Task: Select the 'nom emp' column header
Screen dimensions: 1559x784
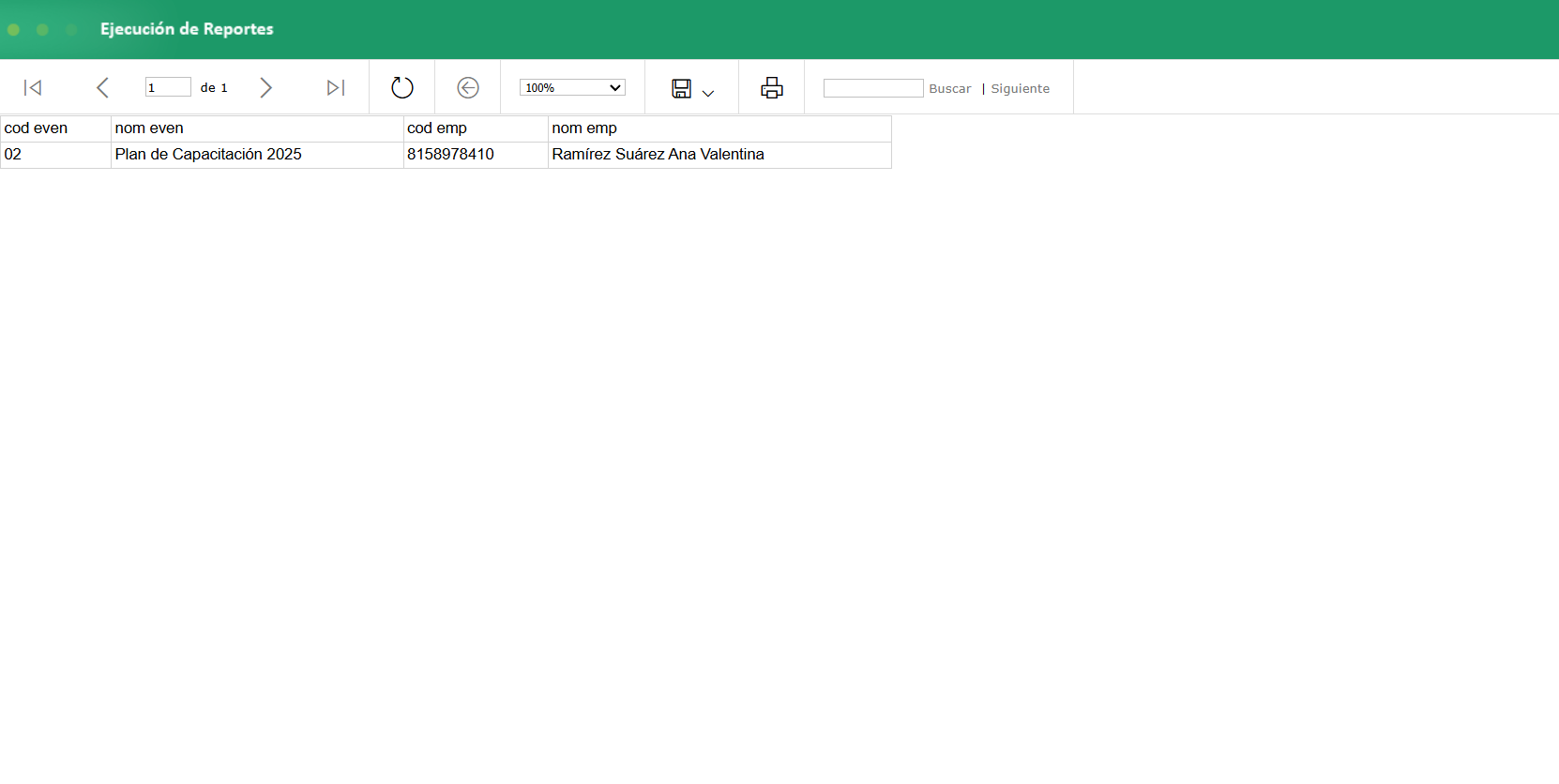Action: pos(719,128)
